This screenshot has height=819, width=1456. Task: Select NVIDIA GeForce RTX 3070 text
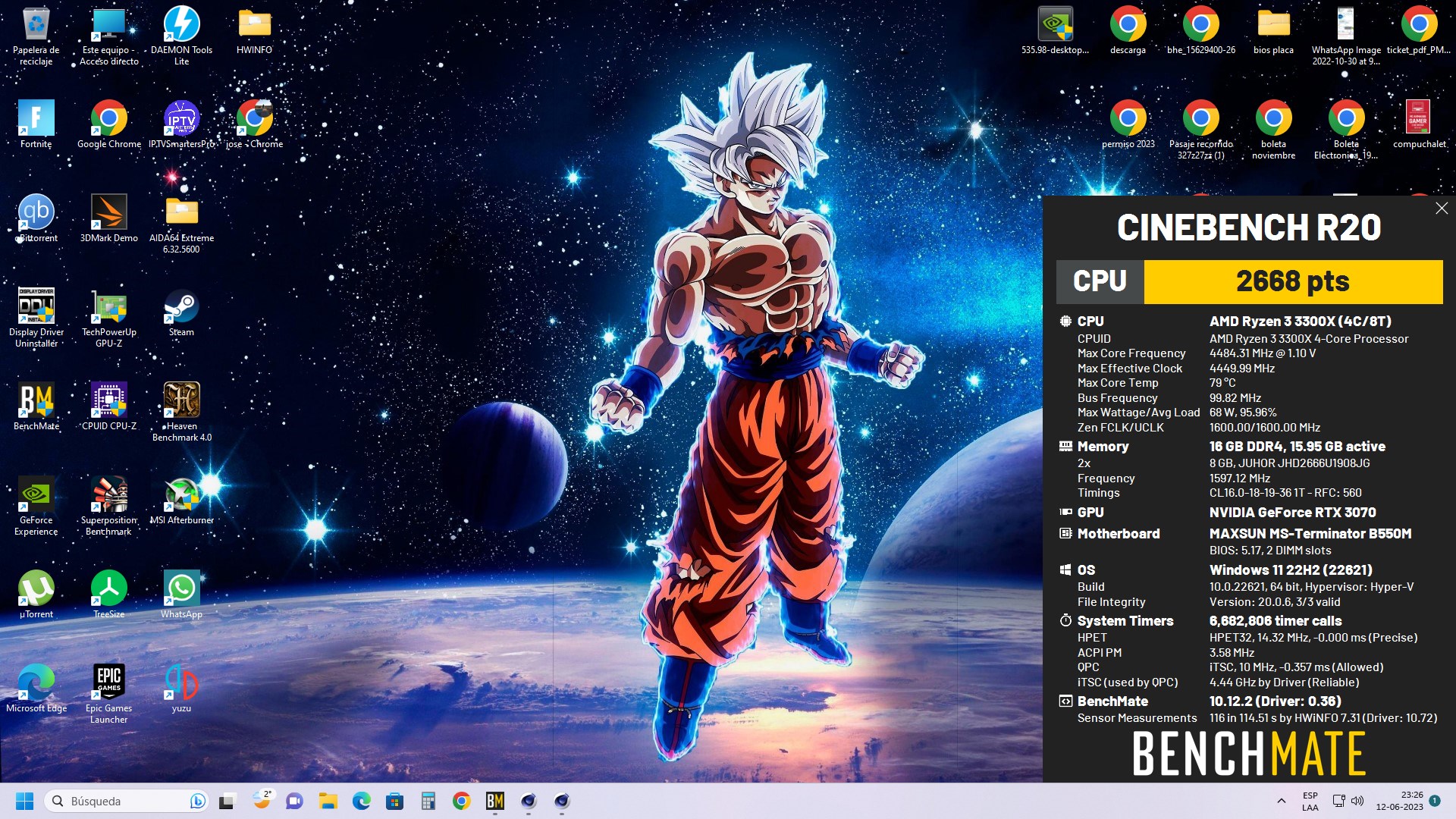1292,513
